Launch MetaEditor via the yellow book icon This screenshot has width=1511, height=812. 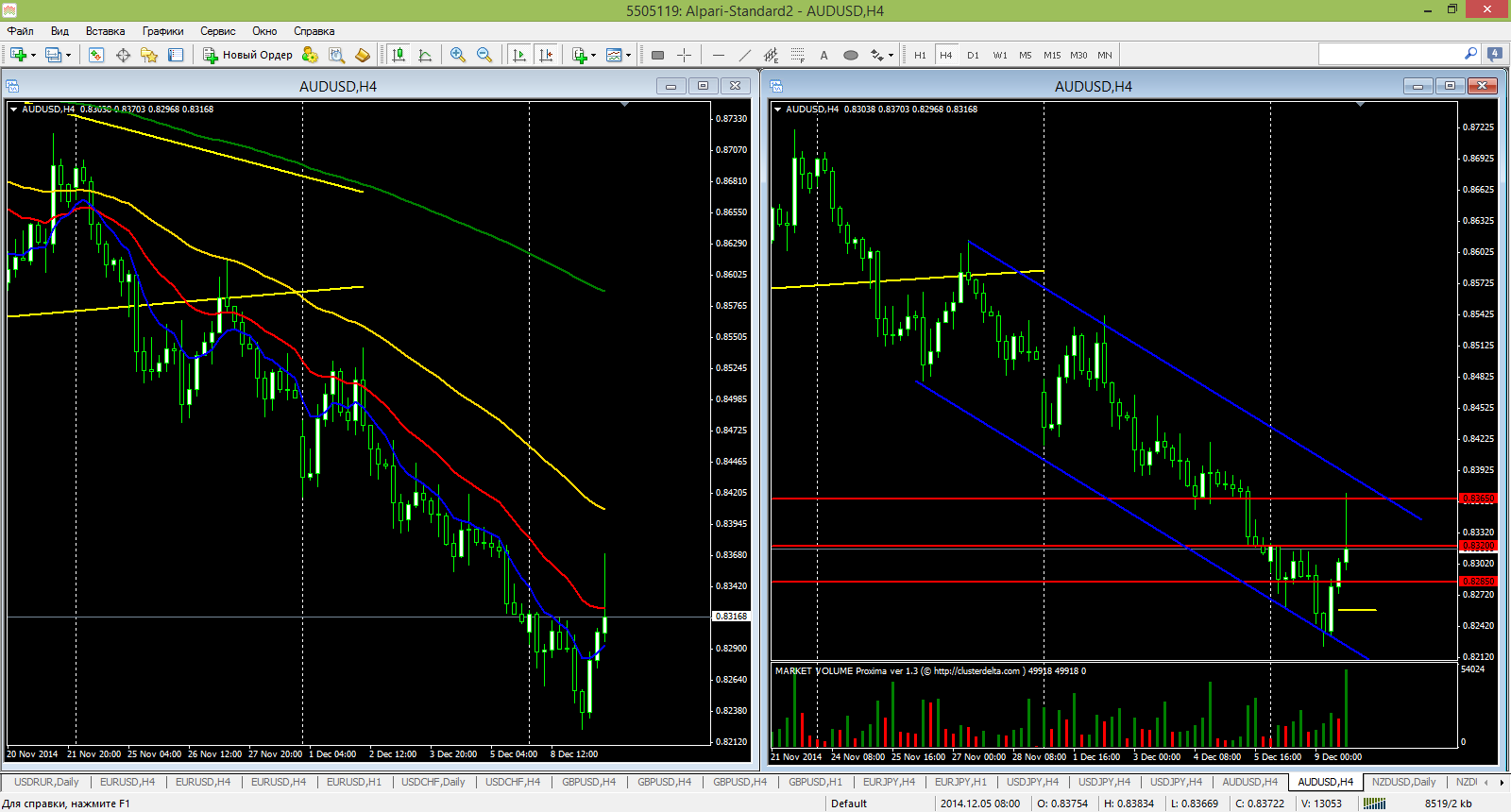363,55
